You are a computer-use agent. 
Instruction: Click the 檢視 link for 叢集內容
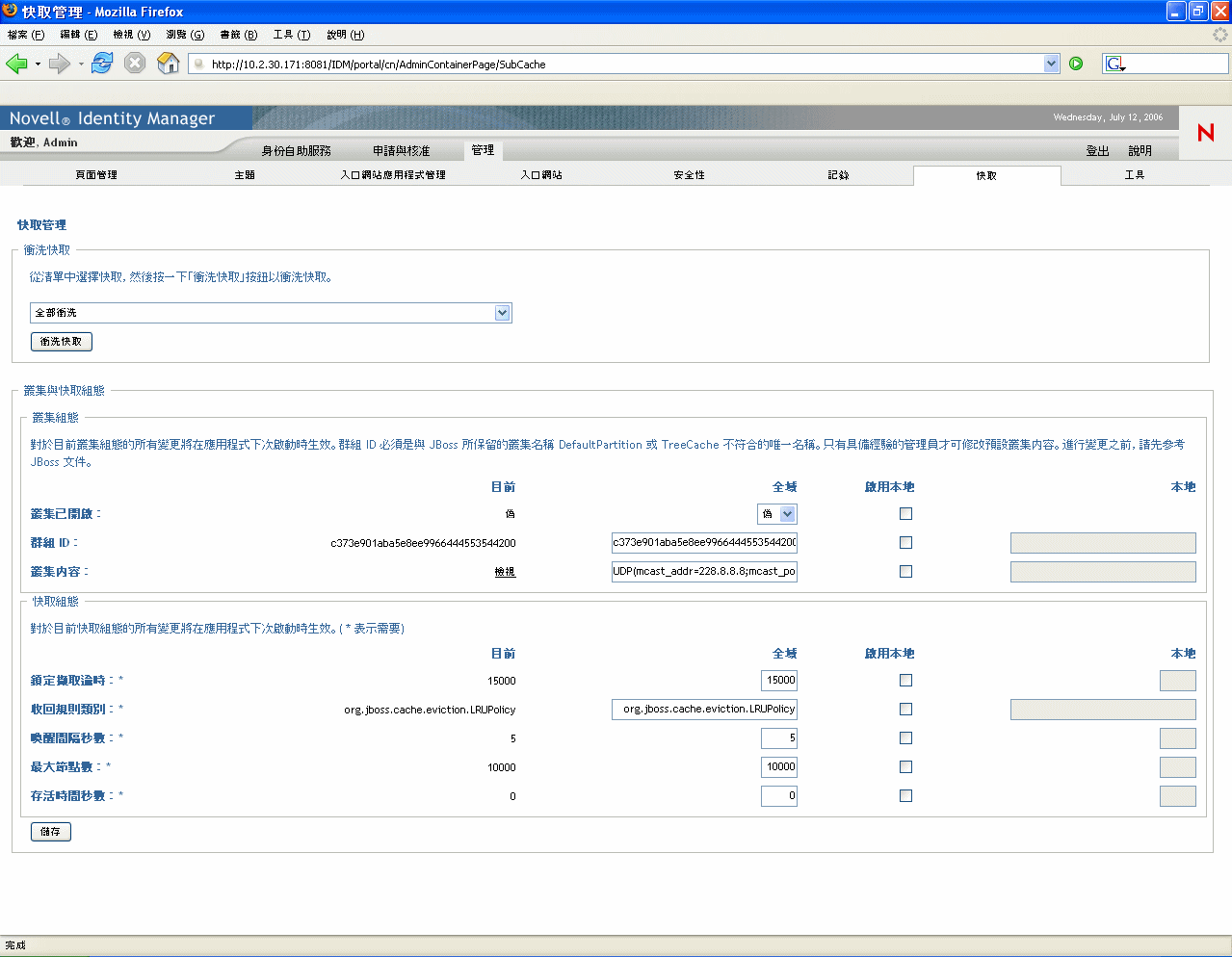click(505, 572)
